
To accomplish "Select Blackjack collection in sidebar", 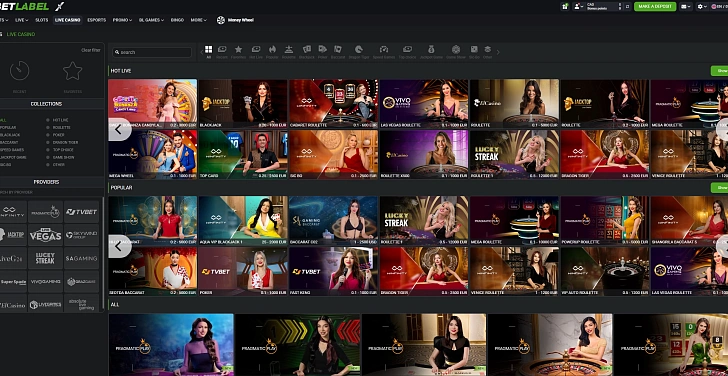I will (9, 135).
